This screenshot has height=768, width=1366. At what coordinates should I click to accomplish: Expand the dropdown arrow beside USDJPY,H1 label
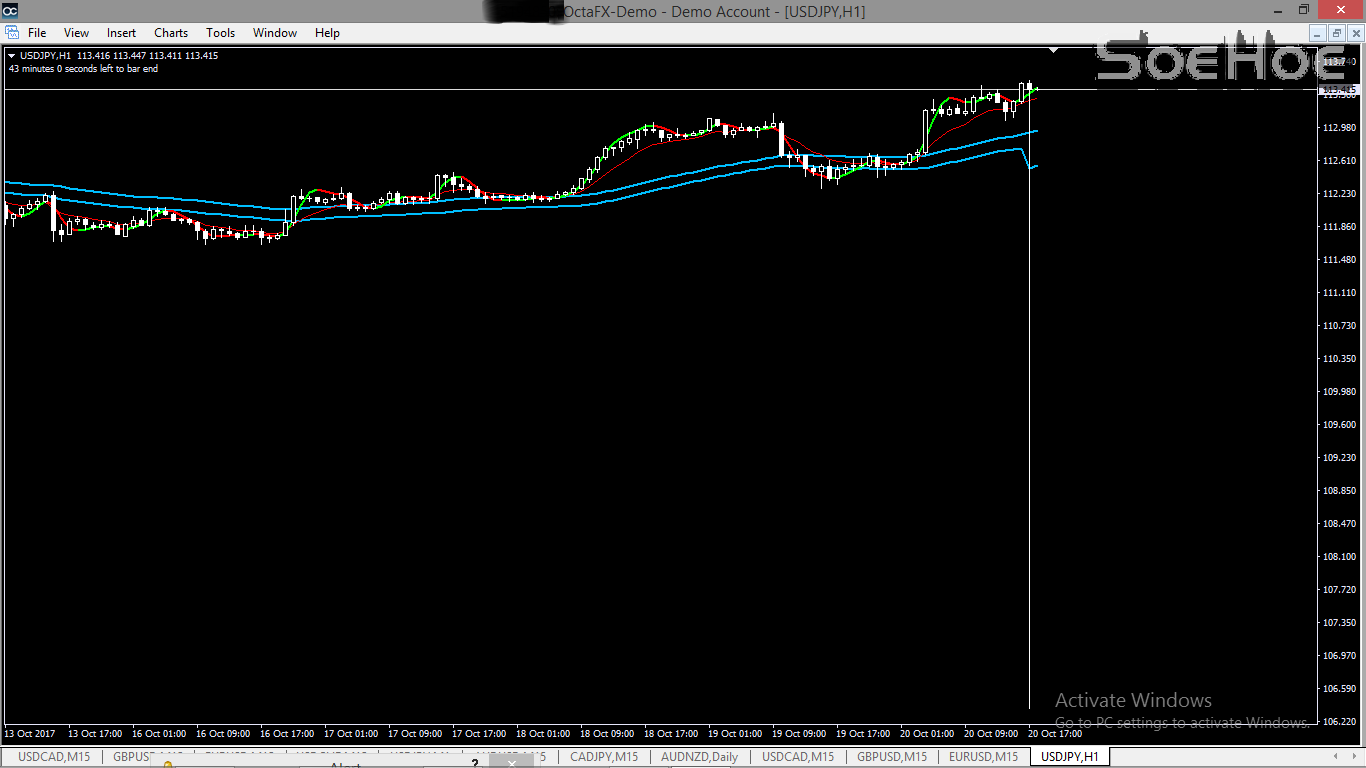[12, 56]
